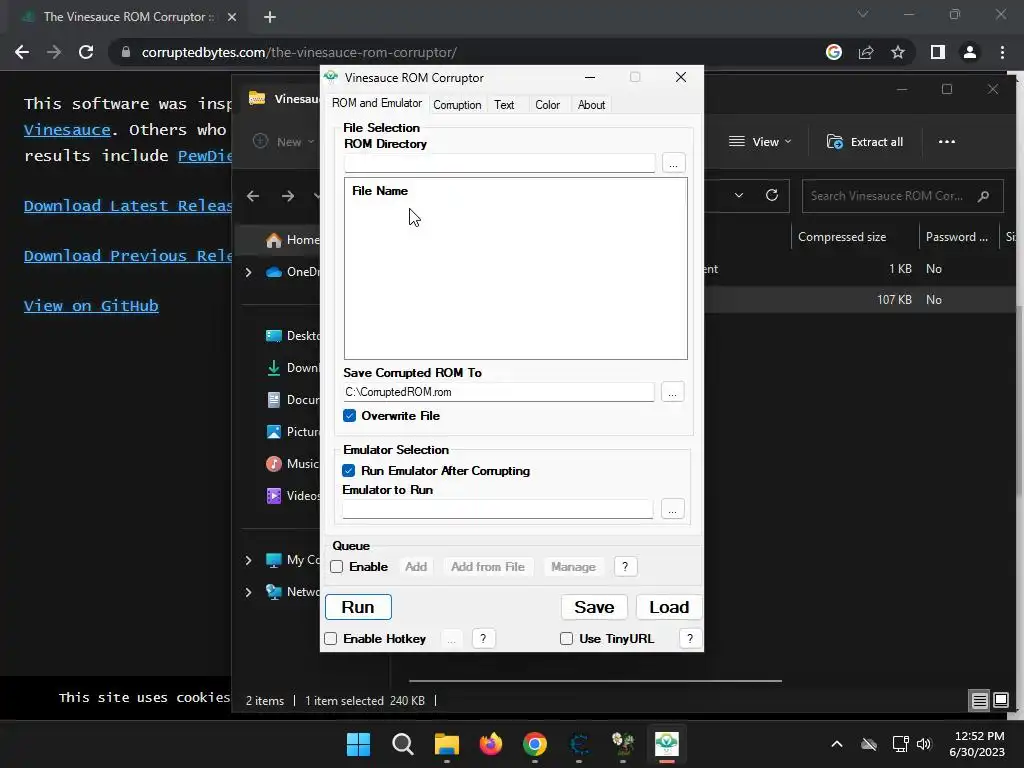Bookmark this page with the star icon
This screenshot has width=1024, height=768.
tap(898, 52)
